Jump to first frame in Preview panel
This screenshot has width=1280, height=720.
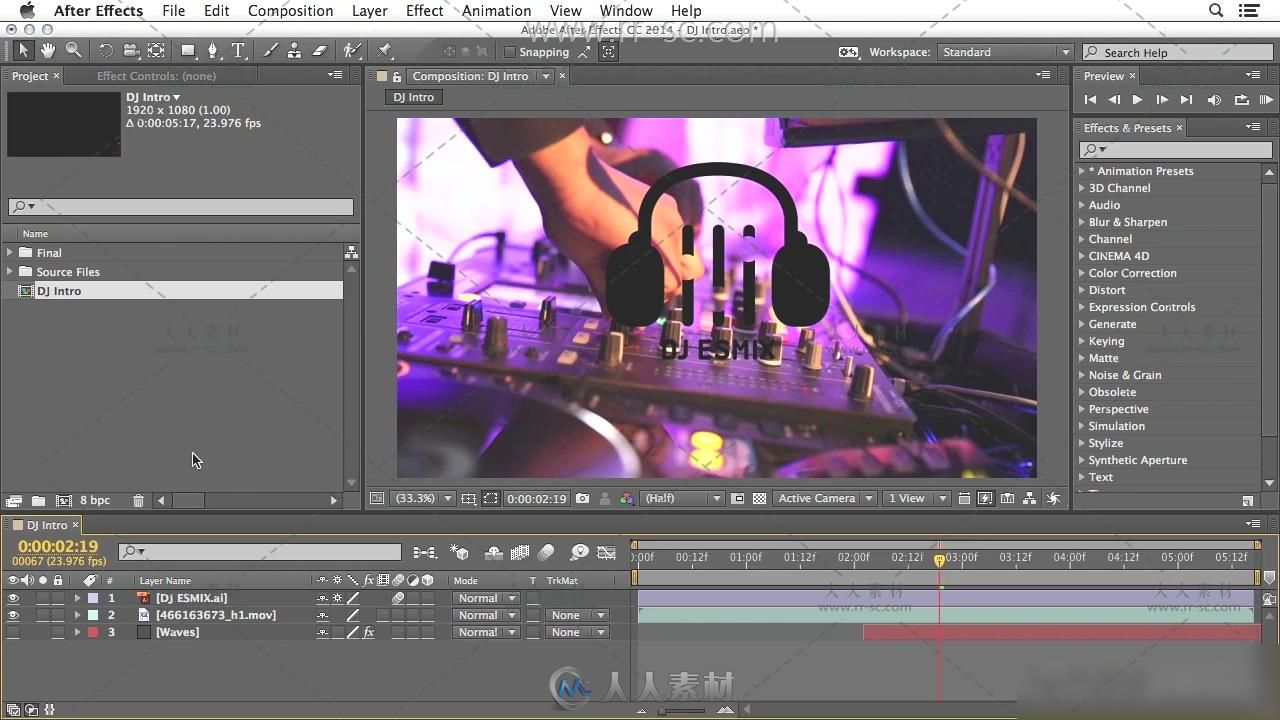coord(1090,100)
